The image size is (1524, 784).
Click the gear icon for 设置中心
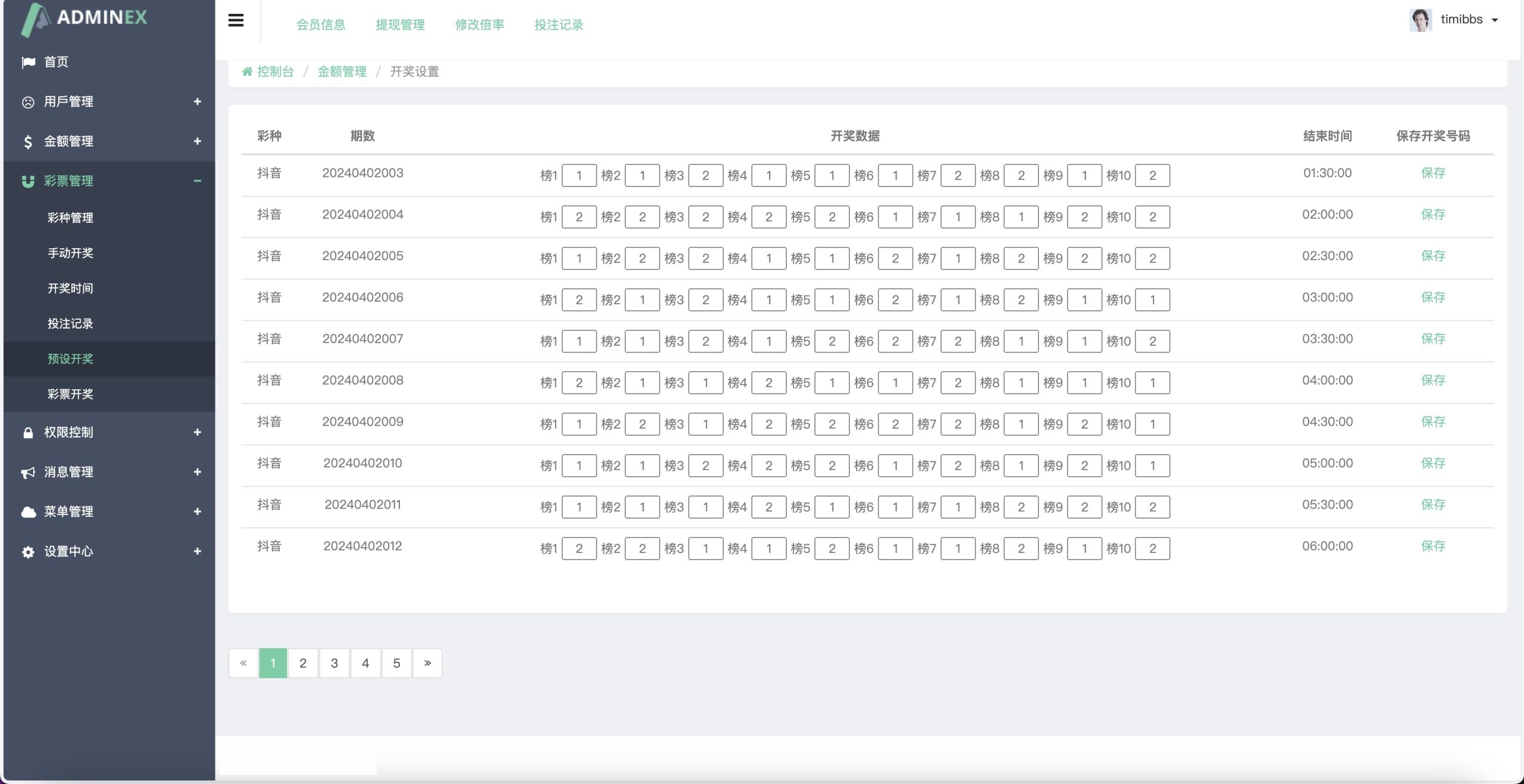click(28, 552)
